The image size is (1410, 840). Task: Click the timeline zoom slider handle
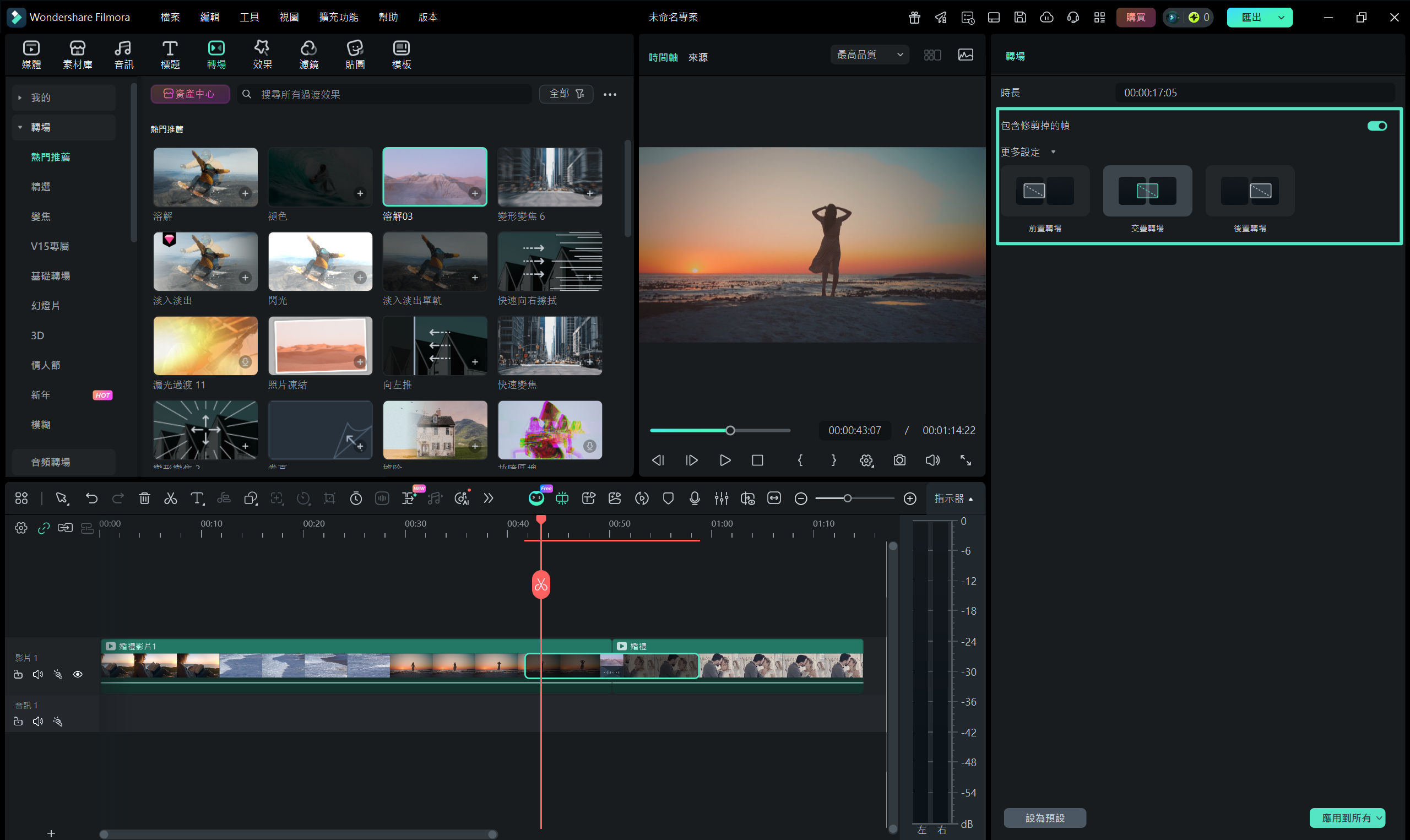click(847, 498)
